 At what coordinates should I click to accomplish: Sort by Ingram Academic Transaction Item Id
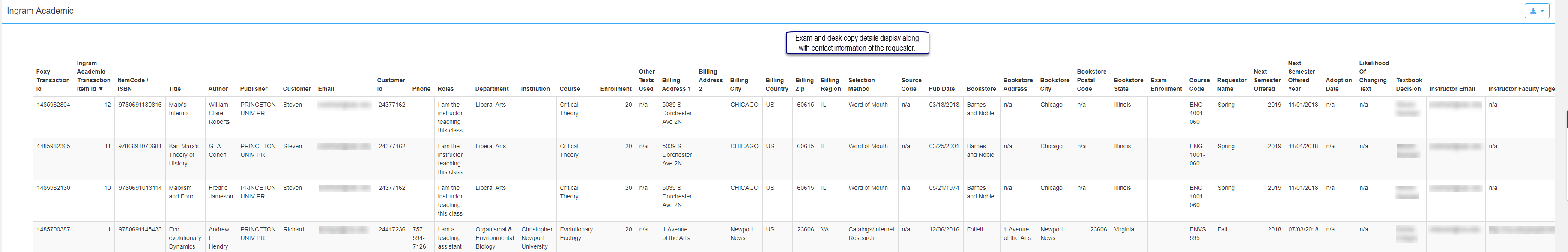click(x=94, y=76)
